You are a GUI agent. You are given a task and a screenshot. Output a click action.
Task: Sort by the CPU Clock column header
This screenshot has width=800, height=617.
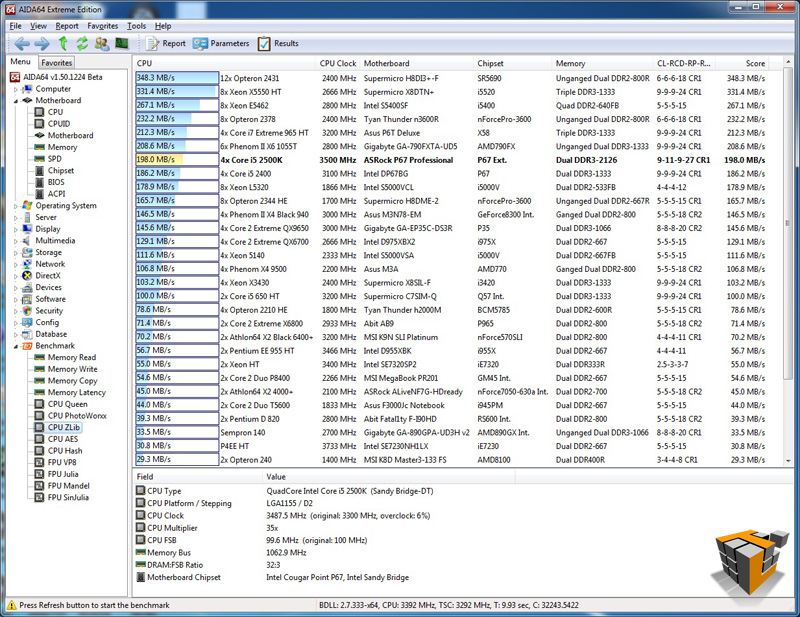point(338,63)
